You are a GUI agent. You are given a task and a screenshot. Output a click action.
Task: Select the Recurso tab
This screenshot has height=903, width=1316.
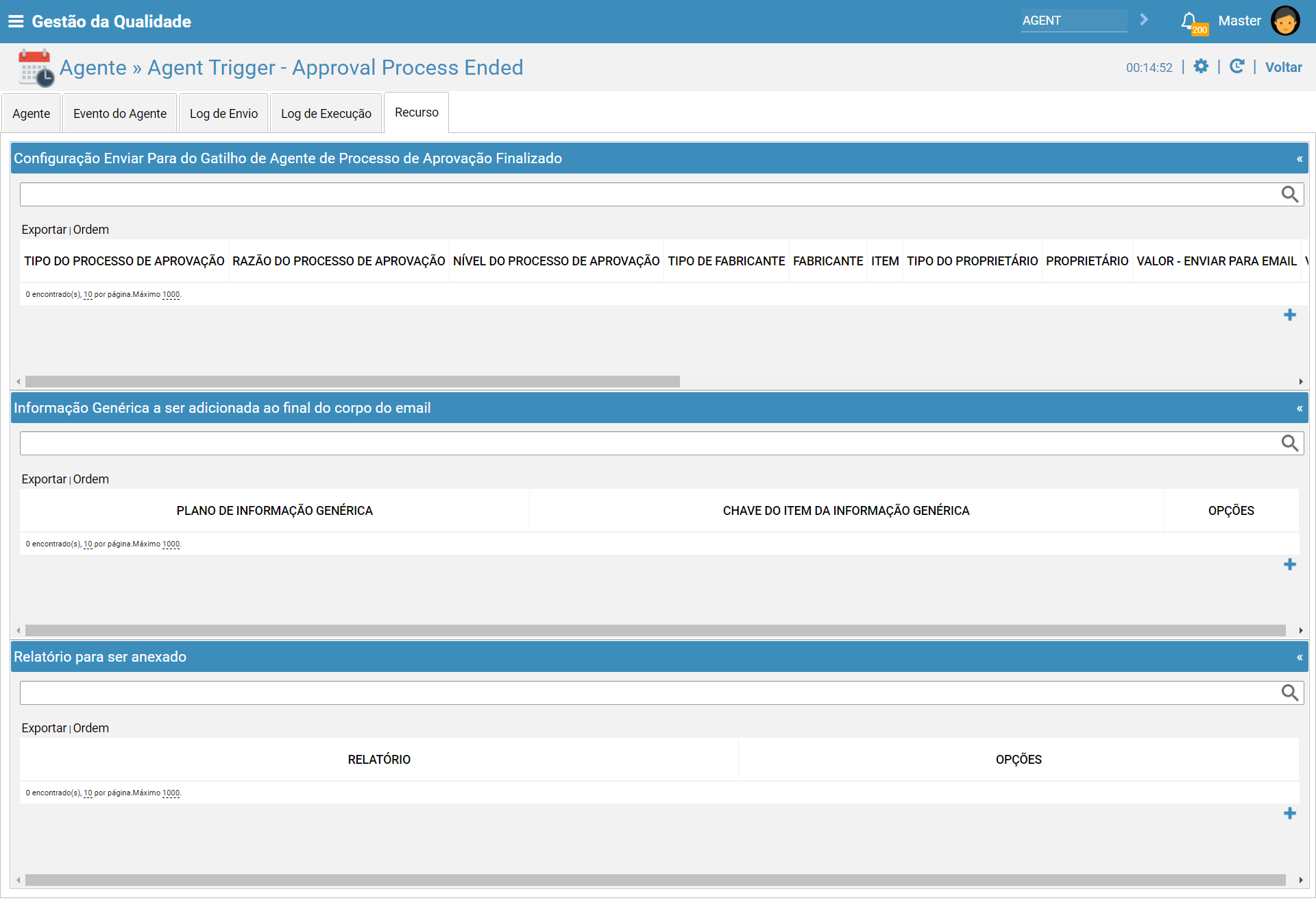417,112
